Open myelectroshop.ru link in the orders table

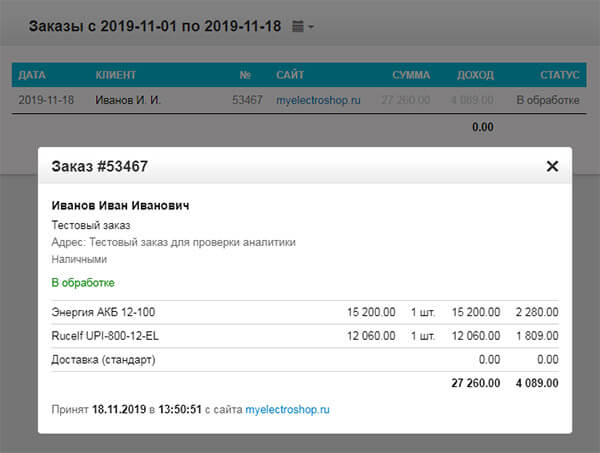[318, 100]
